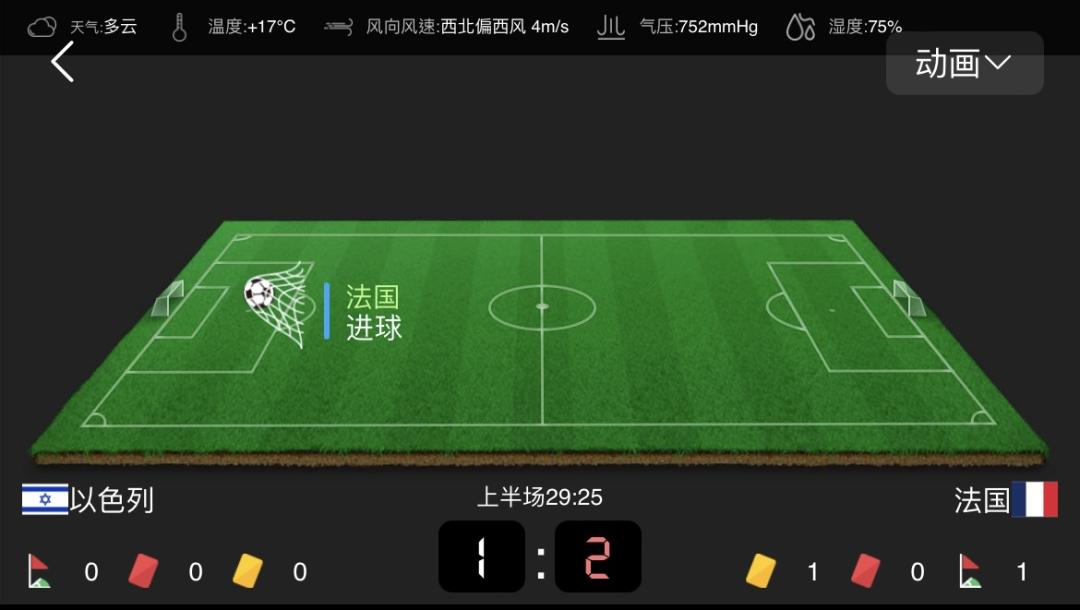Go back using the left arrow

click(x=62, y=62)
